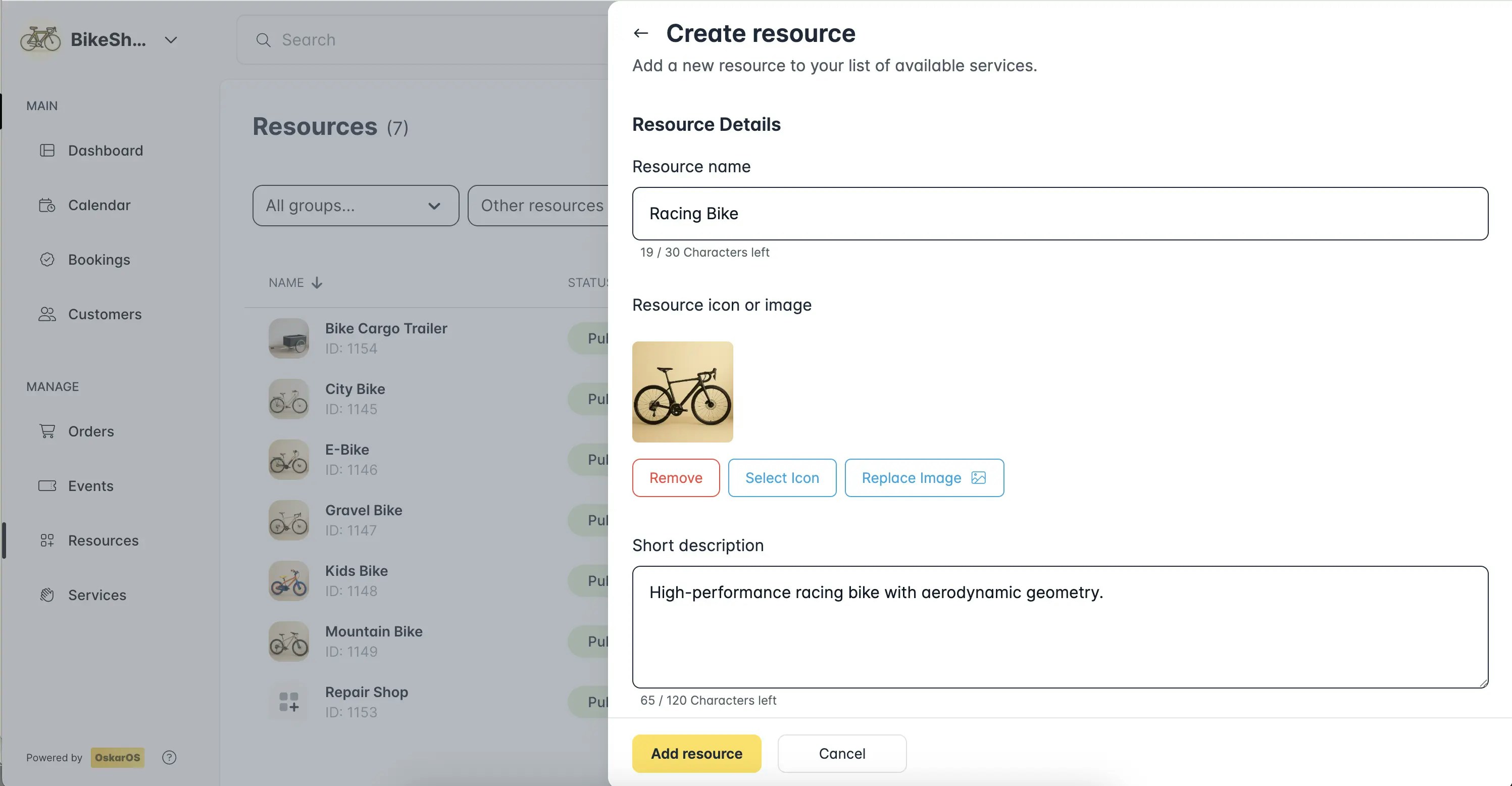Click the Calendar icon in sidebar

coord(47,205)
